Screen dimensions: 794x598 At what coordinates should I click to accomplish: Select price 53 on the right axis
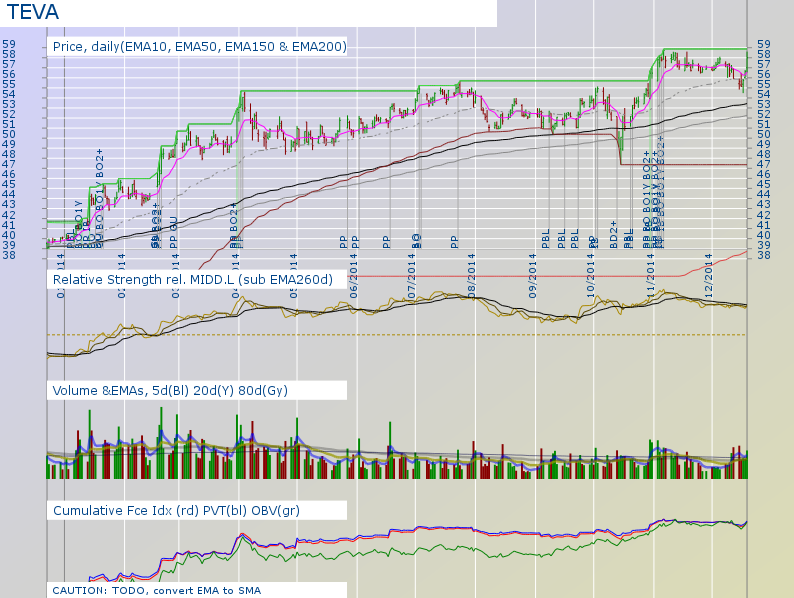(764, 104)
